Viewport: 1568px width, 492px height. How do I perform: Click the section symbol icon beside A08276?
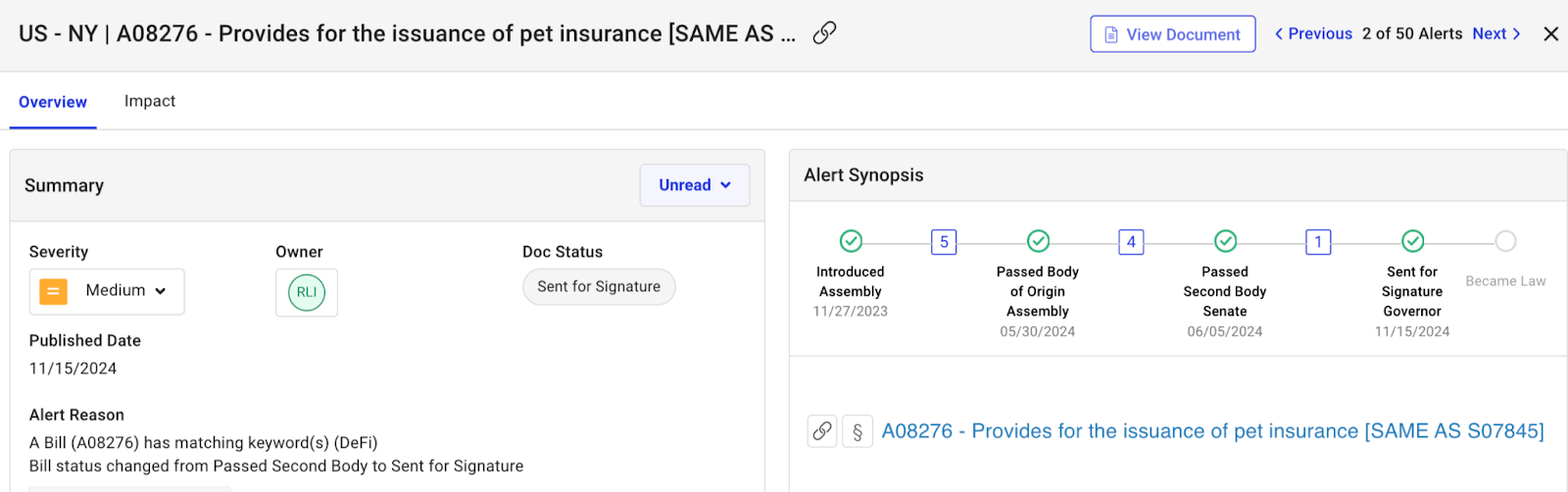click(x=857, y=431)
